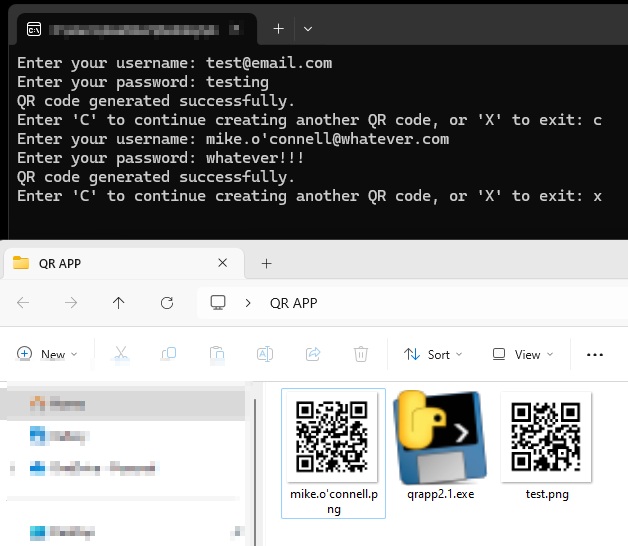
Task: Select the second blurred navigation pane item
Action: pyautogui.click(x=59, y=436)
